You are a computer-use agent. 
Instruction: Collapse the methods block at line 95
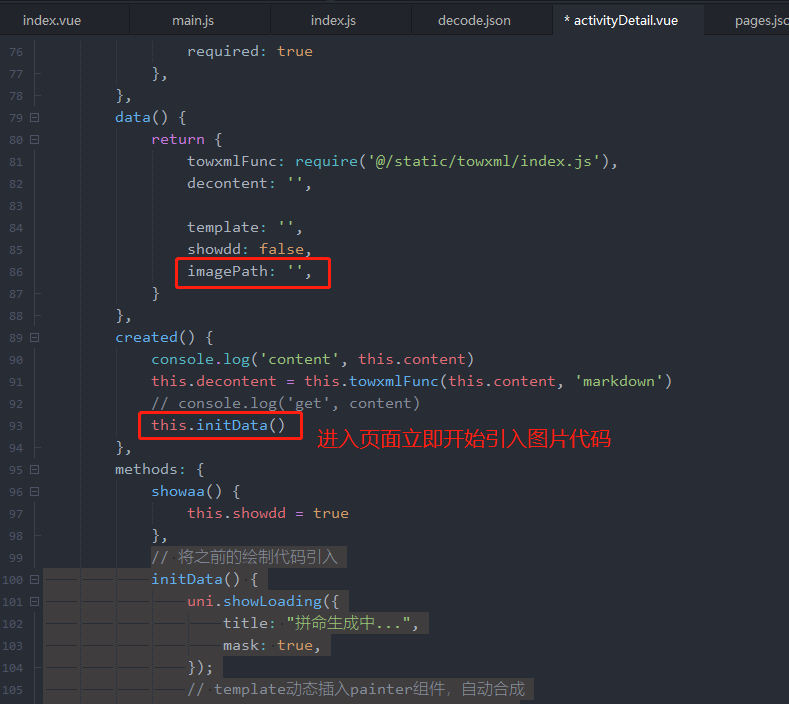34,470
